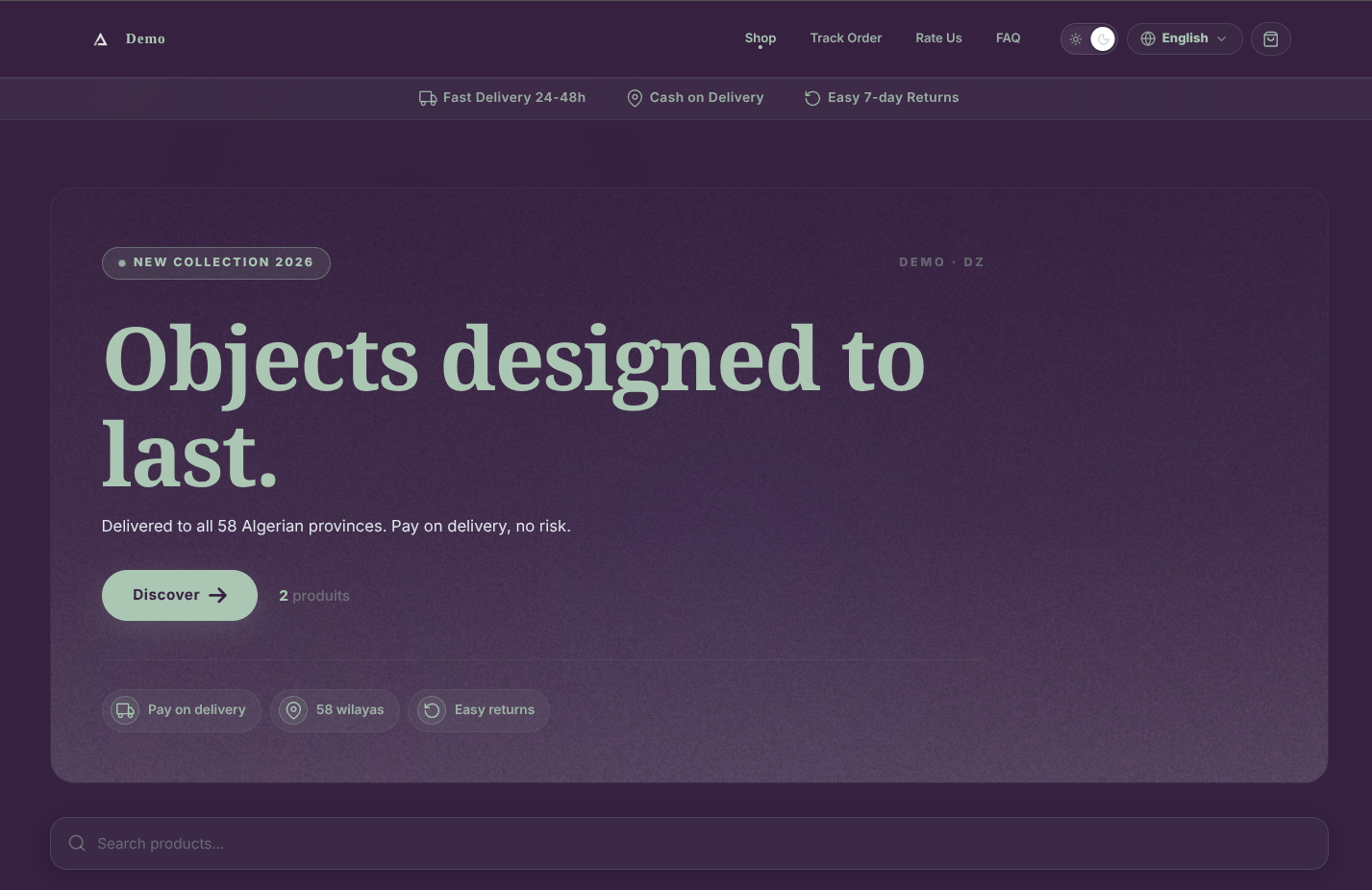This screenshot has height=890, width=1372.
Task: Open the English language dropdown
Action: click(1185, 39)
